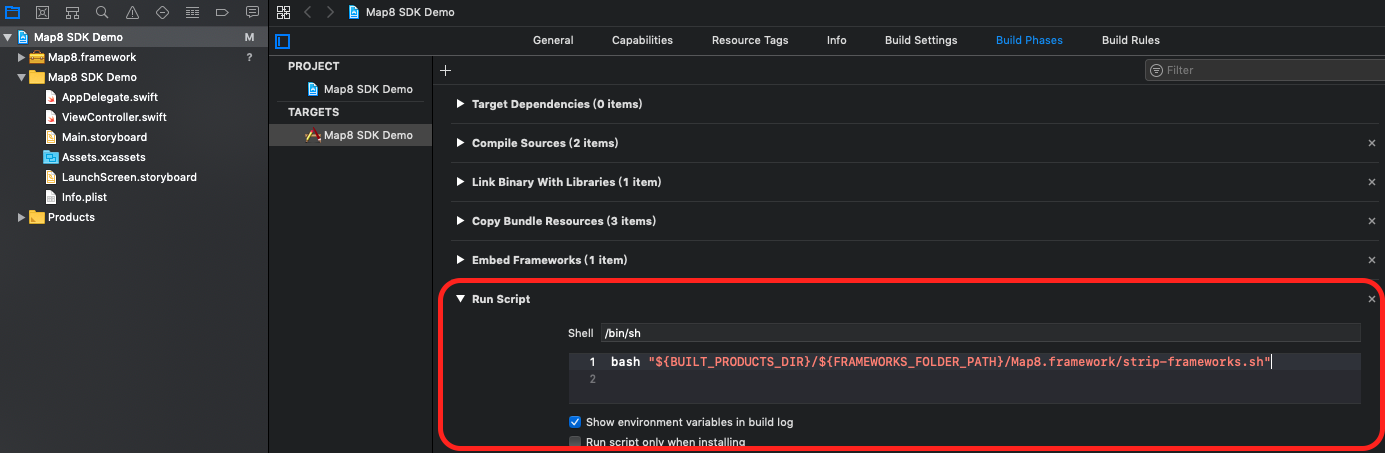Open the Debug navigator
Image resolution: width=1385 pixels, height=453 pixels.
point(192,12)
